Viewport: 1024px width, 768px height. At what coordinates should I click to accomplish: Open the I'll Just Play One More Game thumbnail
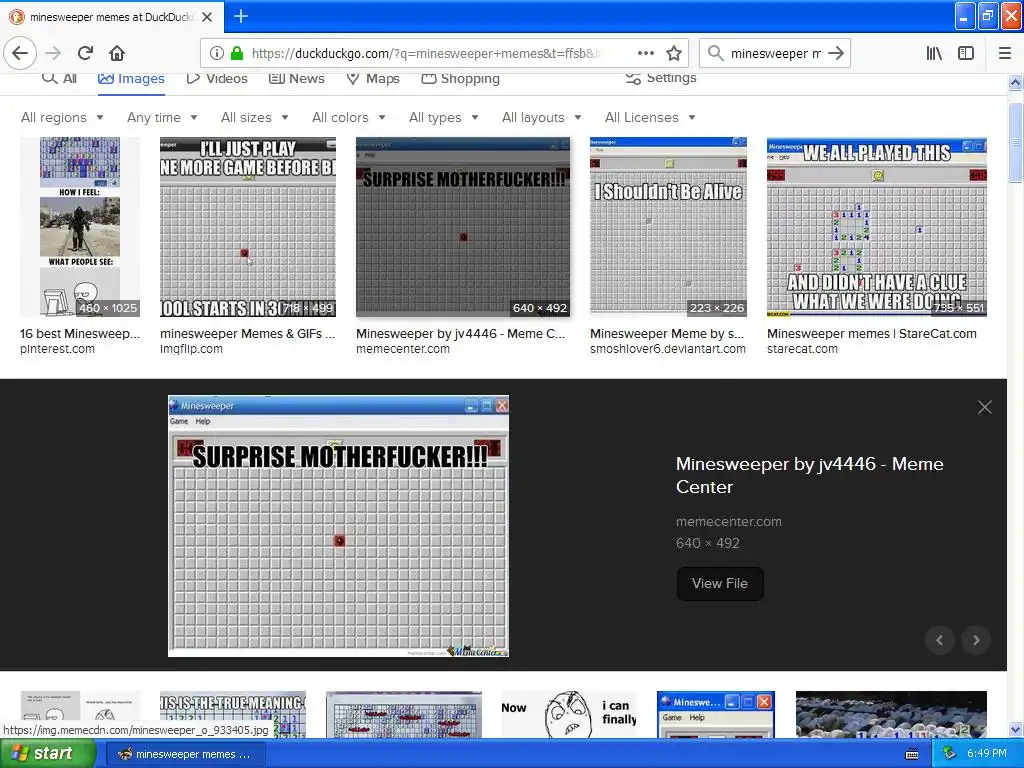(248, 227)
